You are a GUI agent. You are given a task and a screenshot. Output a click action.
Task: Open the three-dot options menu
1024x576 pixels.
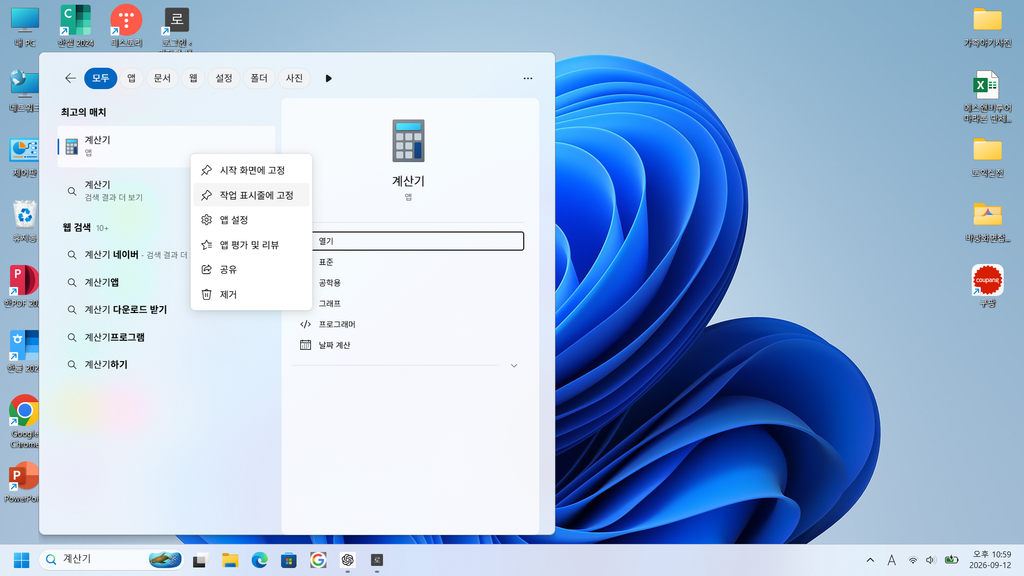coord(528,78)
